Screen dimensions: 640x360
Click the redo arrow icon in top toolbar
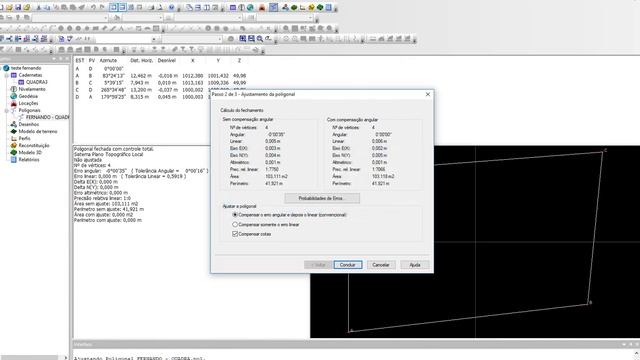click(102, 7)
